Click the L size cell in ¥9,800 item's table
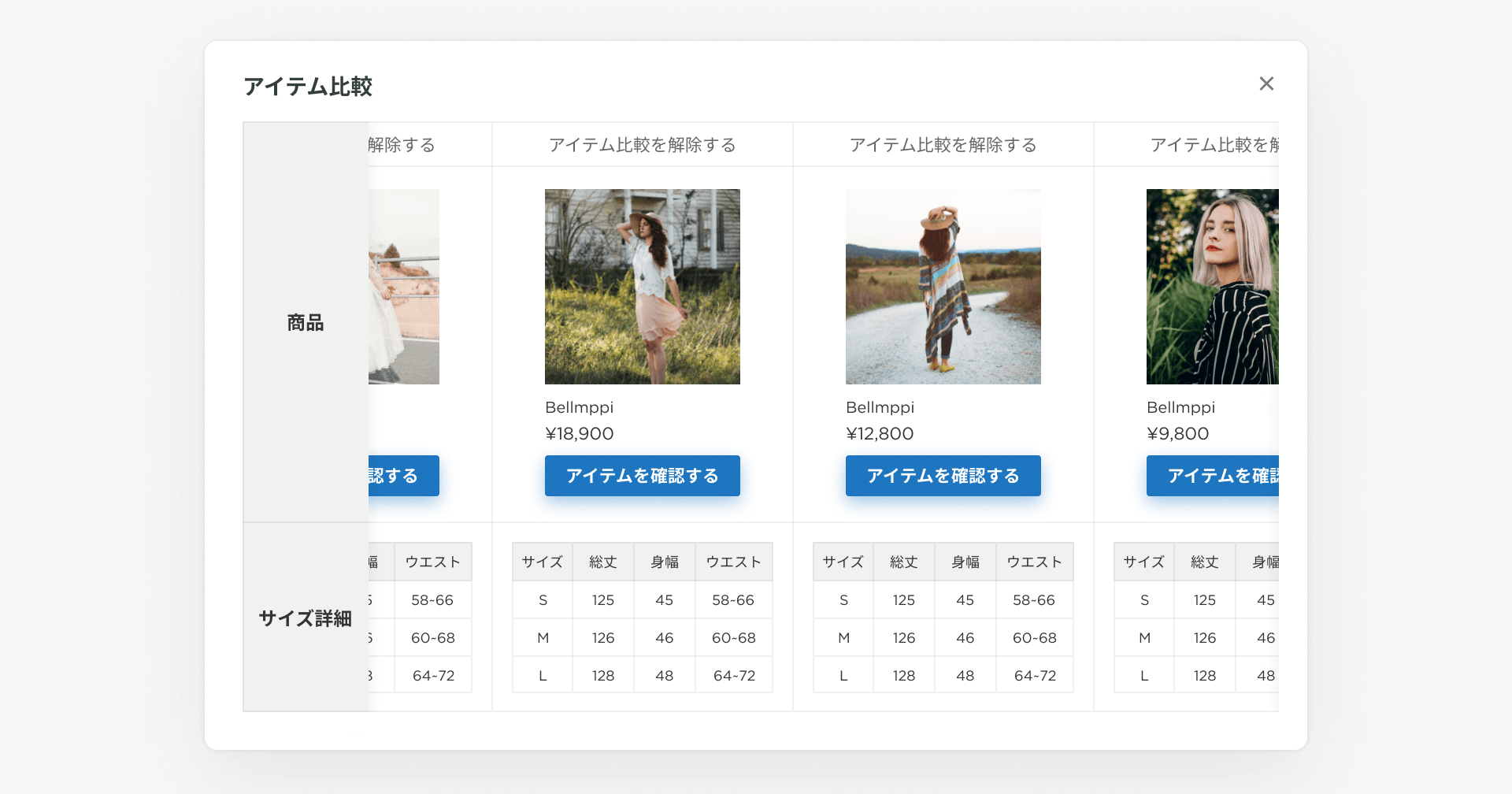This screenshot has width=1512, height=794. 1144,676
